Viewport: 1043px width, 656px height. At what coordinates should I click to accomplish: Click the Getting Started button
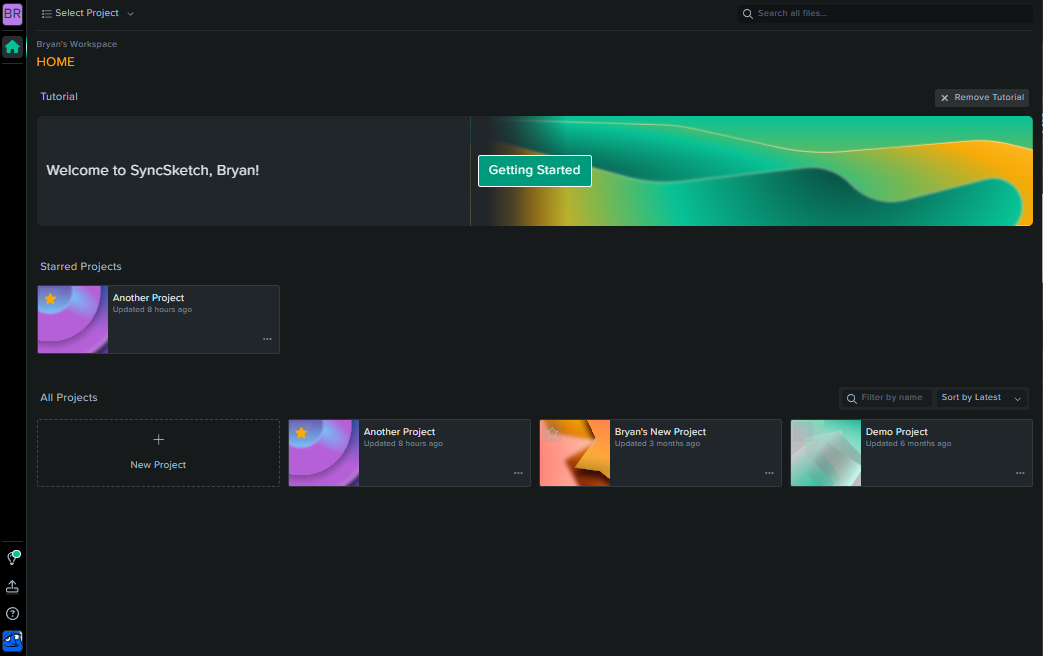pos(535,170)
